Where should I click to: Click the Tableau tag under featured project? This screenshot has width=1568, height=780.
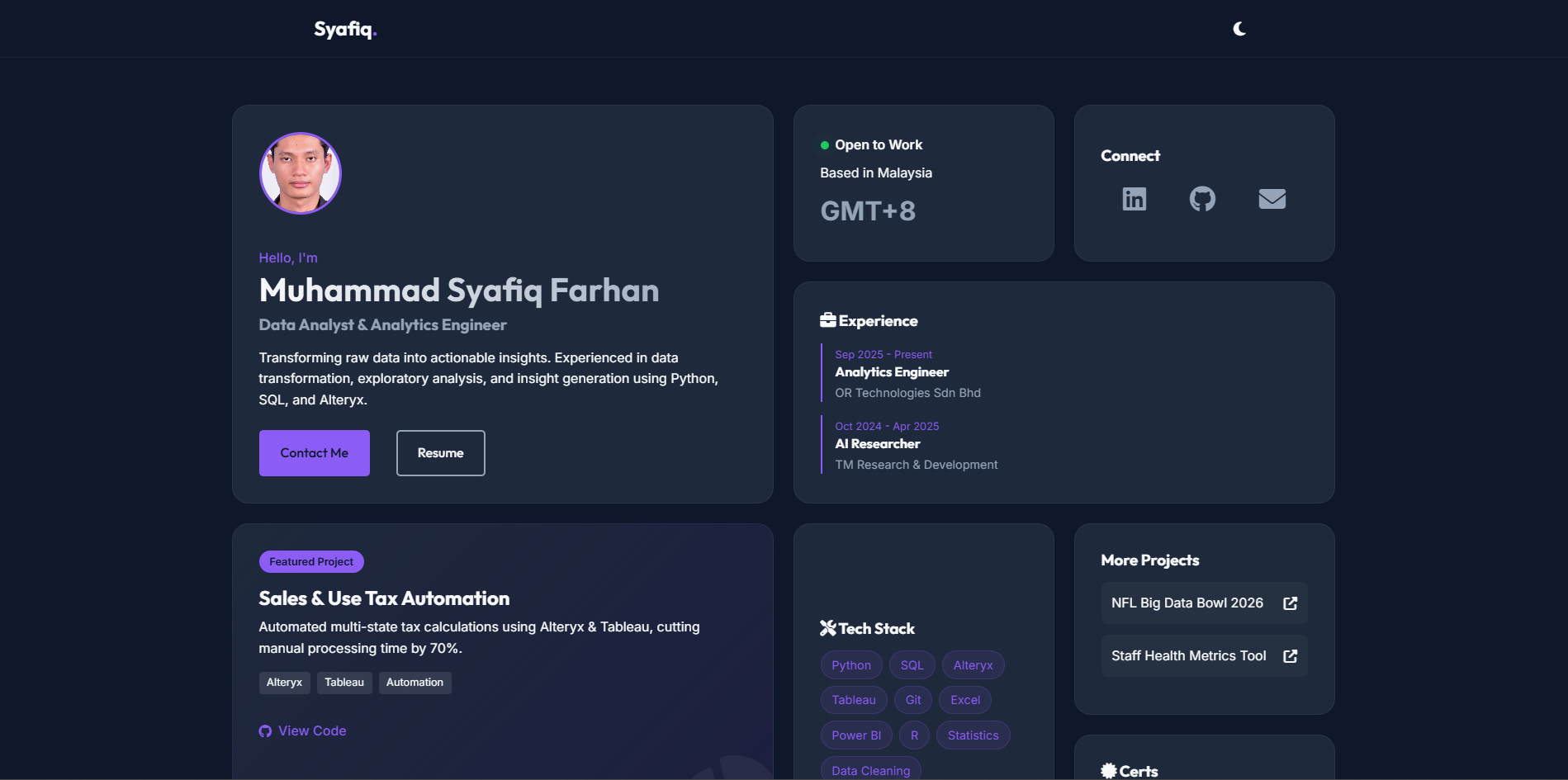point(344,683)
